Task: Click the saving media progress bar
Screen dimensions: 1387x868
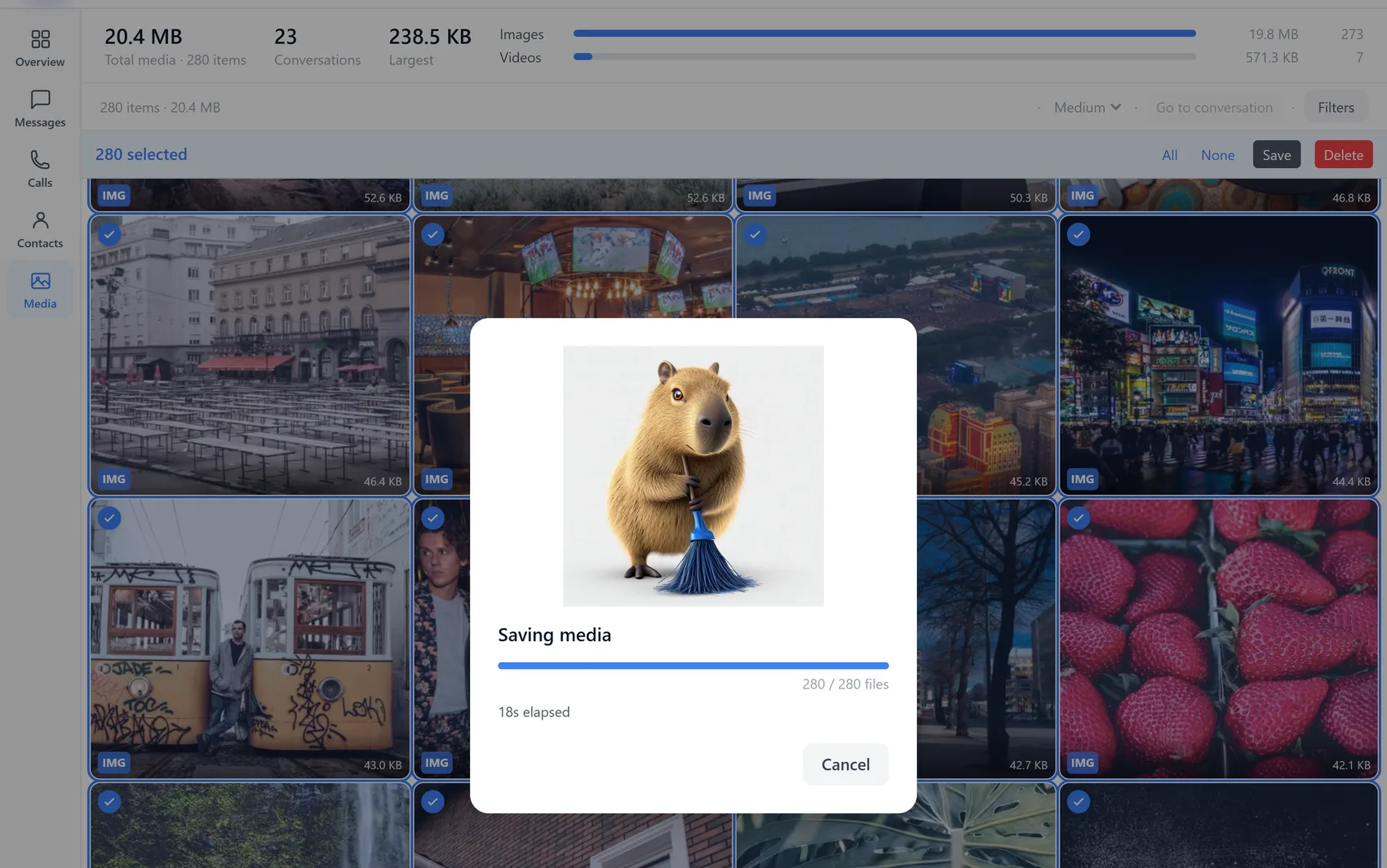Action: click(693, 666)
